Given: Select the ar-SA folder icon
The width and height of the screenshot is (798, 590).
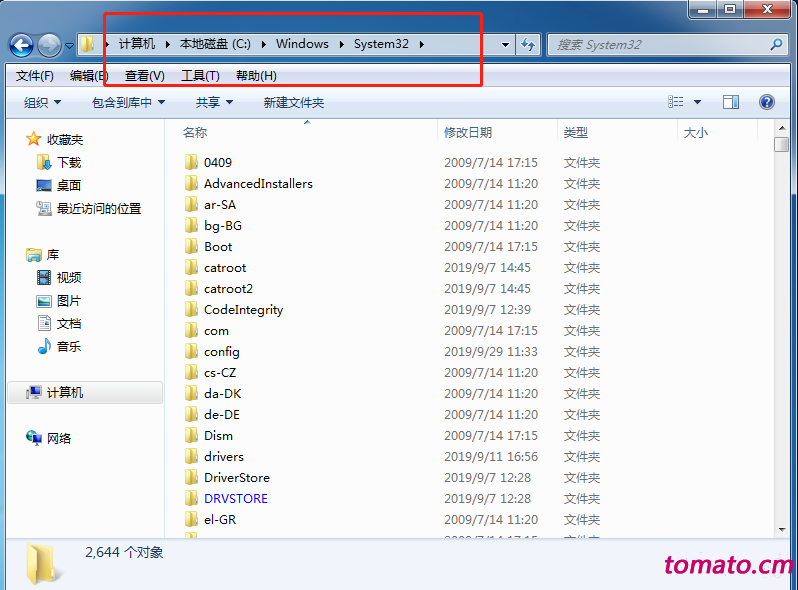Looking at the screenshot, I should pos(191,204).
